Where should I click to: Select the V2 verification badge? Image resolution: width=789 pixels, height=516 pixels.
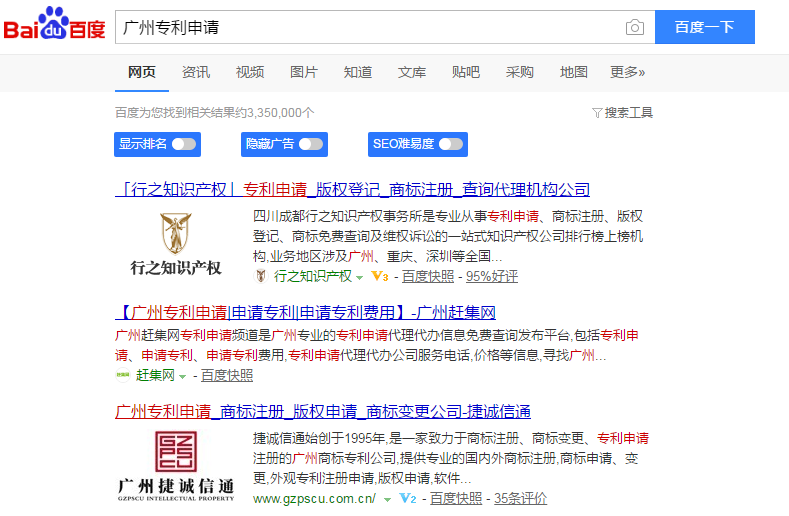pos(408,498)
